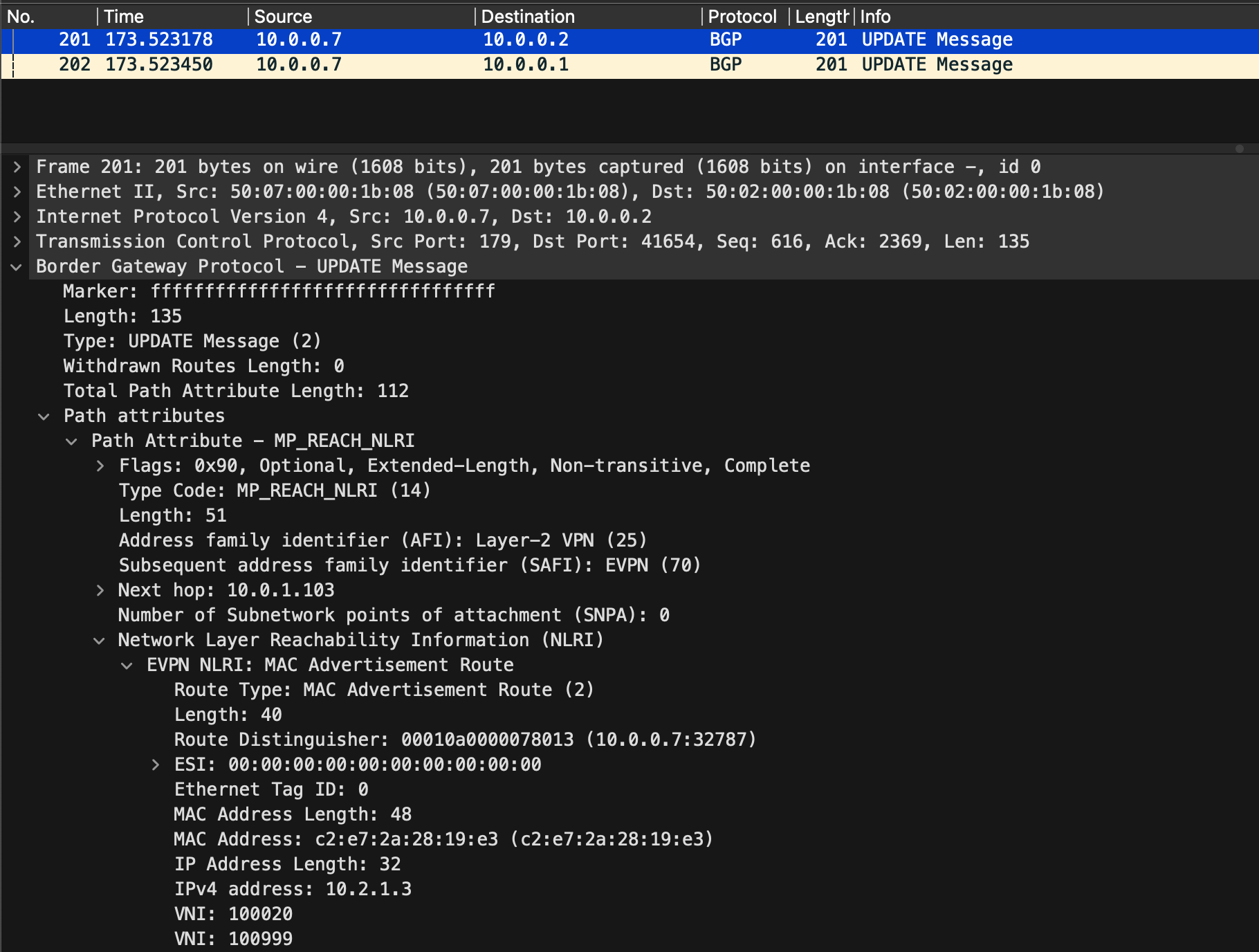Collapse Path Attribute MP_REACH_NLRI node

point(71,441)
